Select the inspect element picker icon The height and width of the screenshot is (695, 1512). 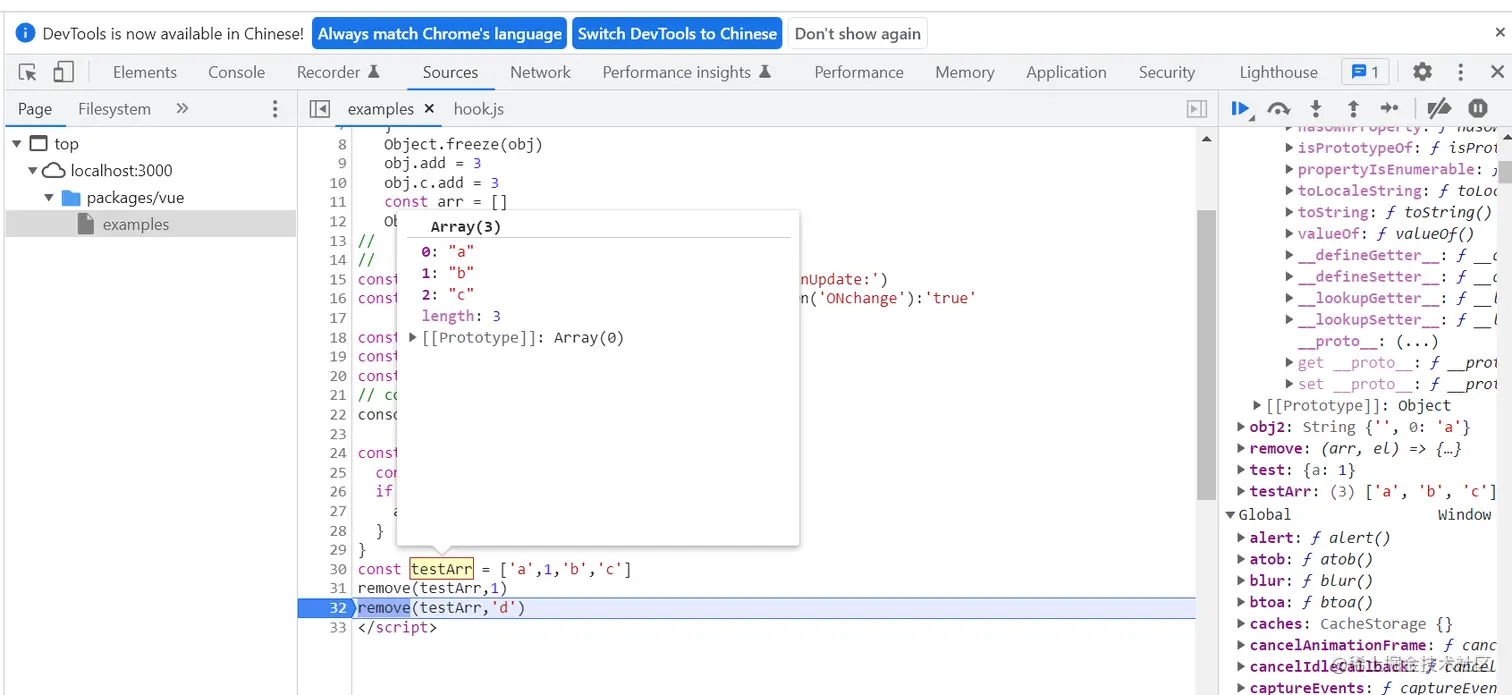point(28,72)
